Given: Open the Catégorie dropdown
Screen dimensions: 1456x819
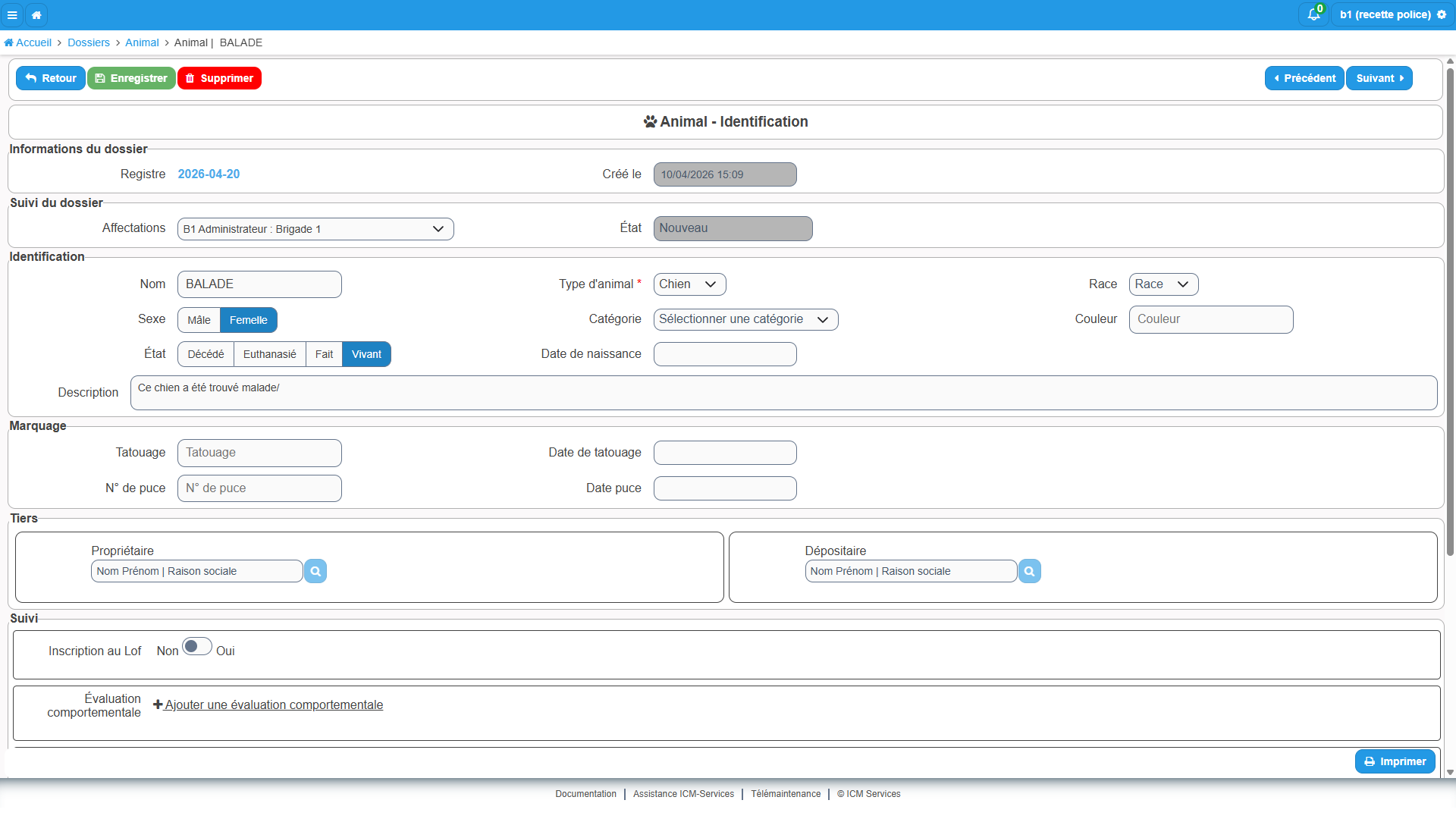Looking at the screenshot, I should click(745, 319).
